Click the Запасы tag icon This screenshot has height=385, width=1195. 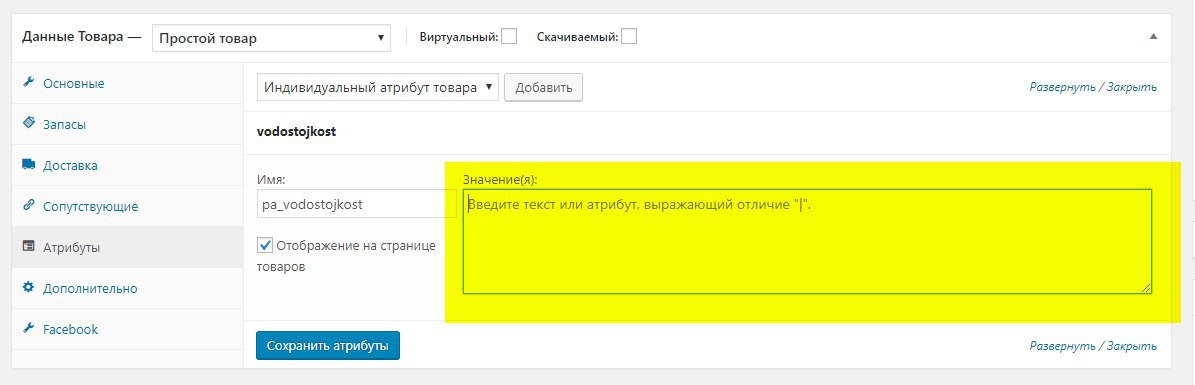[x=29, y=124]
